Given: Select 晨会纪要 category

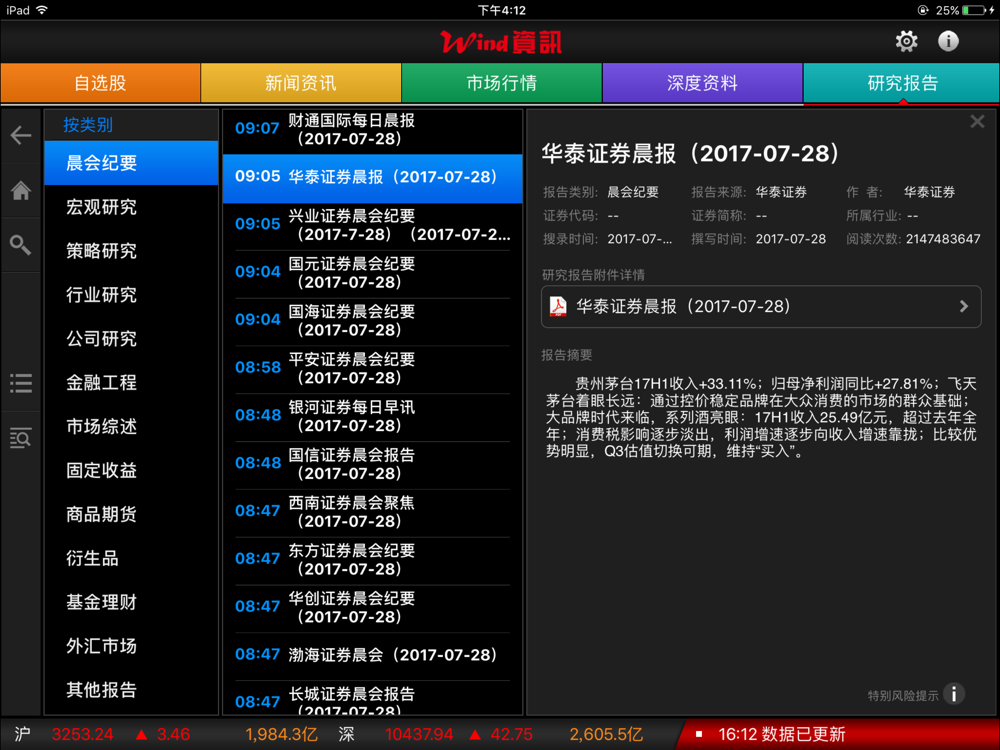Looking at the screenshot, I should pyautogui.click(x=131, y=163).
